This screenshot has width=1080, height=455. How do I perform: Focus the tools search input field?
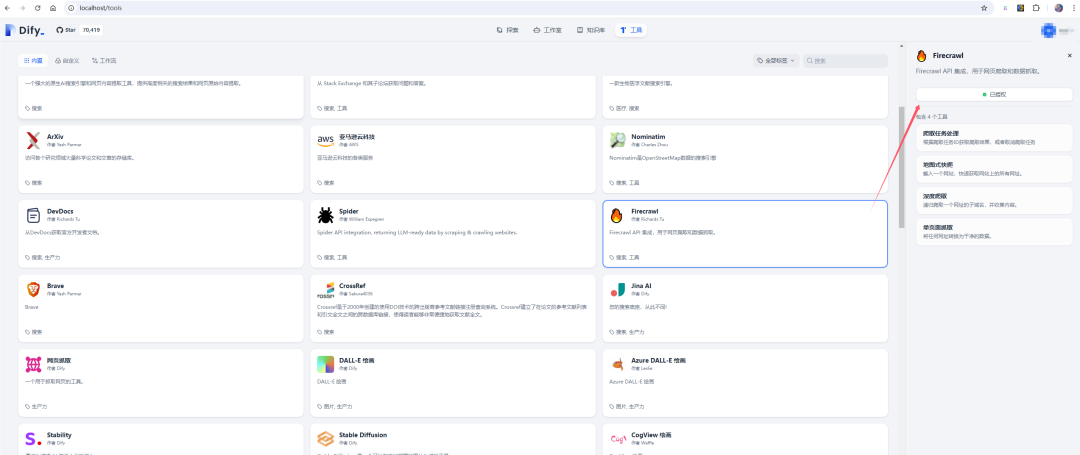(845, 61)
